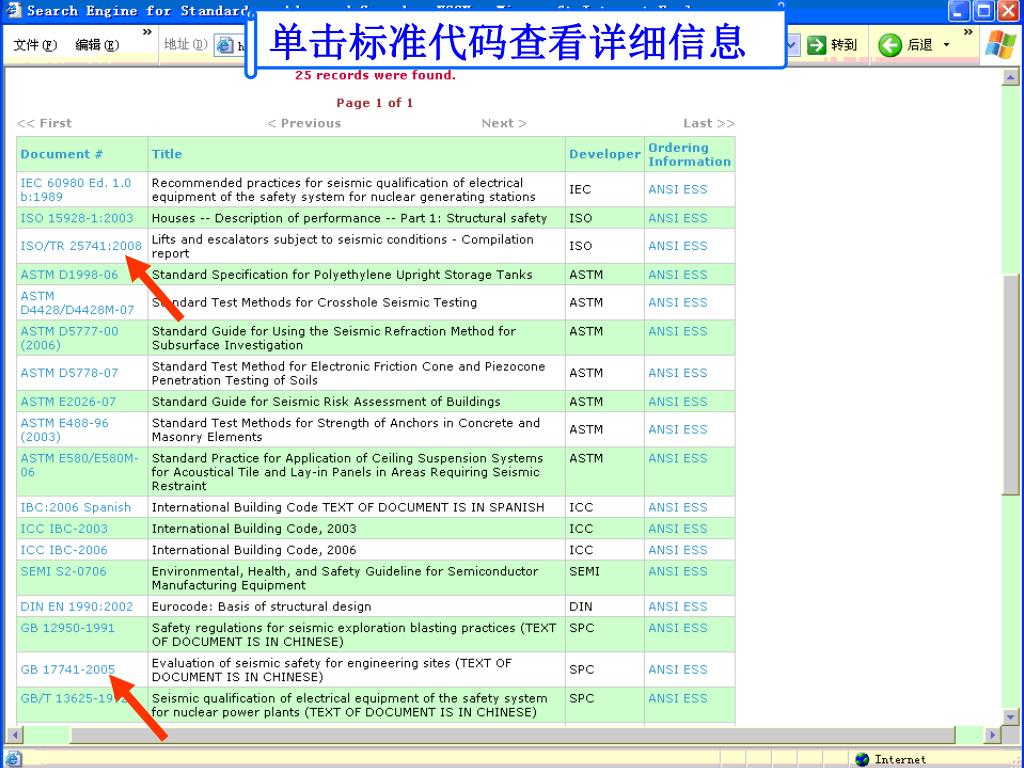Open the ISO 15928-1:2003 document link
This screenshot has height=768, width=1024.
(76, 218)
